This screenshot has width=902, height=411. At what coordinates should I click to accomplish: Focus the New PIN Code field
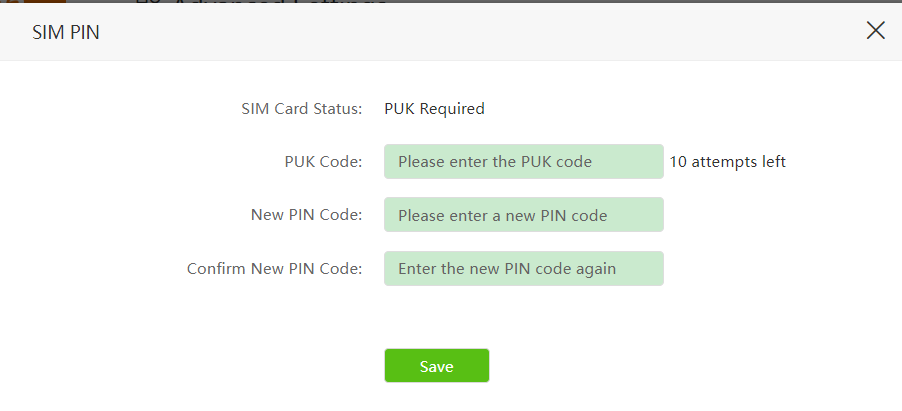(523, 215)
